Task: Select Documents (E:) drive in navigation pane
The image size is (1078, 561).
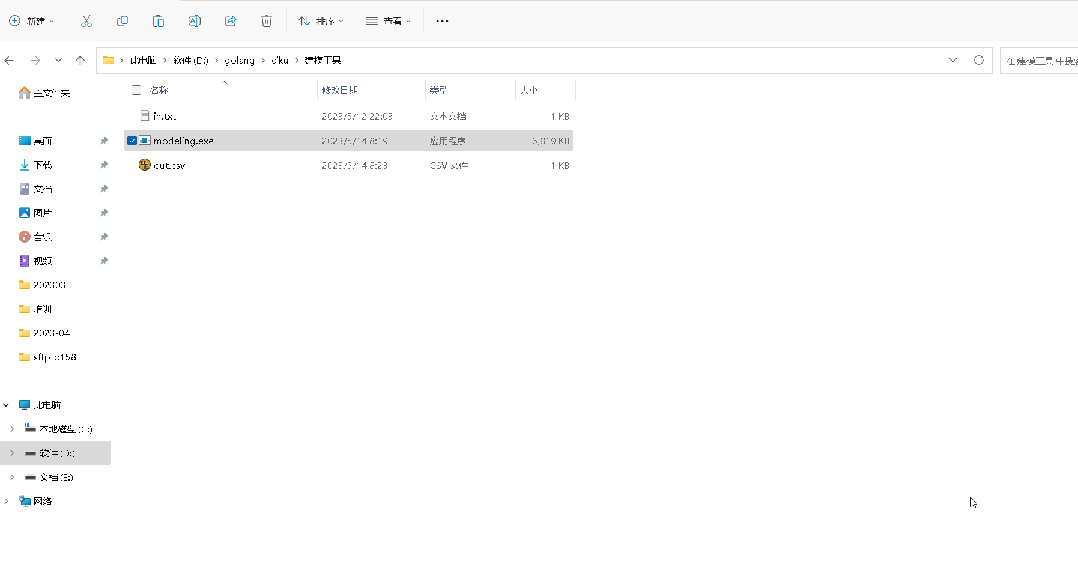Action: (x=49, y=477)
